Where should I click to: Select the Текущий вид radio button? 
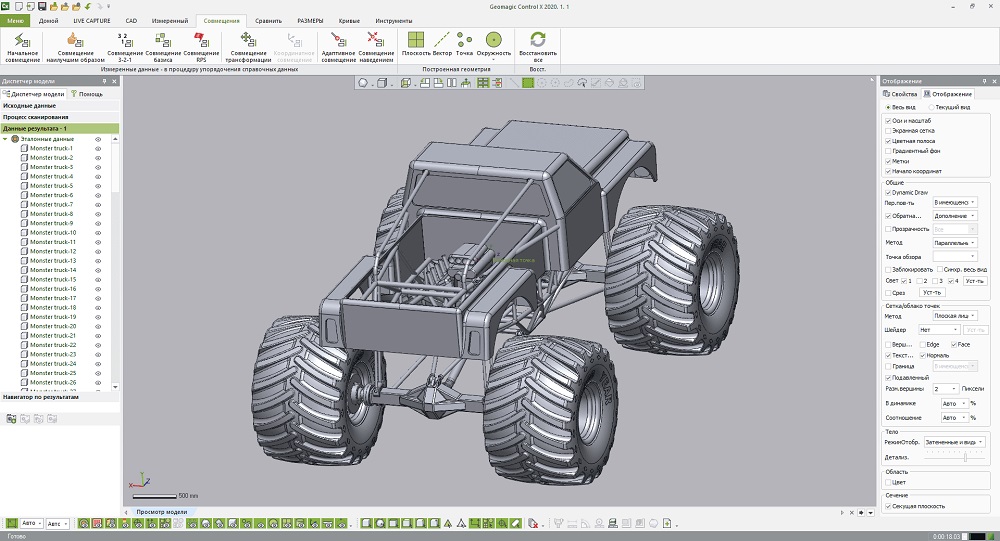click(x=934, y=107)
